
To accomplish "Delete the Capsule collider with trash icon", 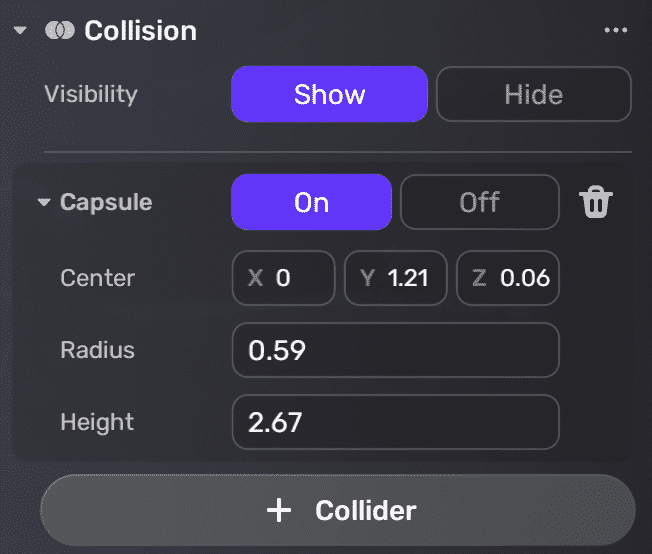I will click(x=596, y=203).
